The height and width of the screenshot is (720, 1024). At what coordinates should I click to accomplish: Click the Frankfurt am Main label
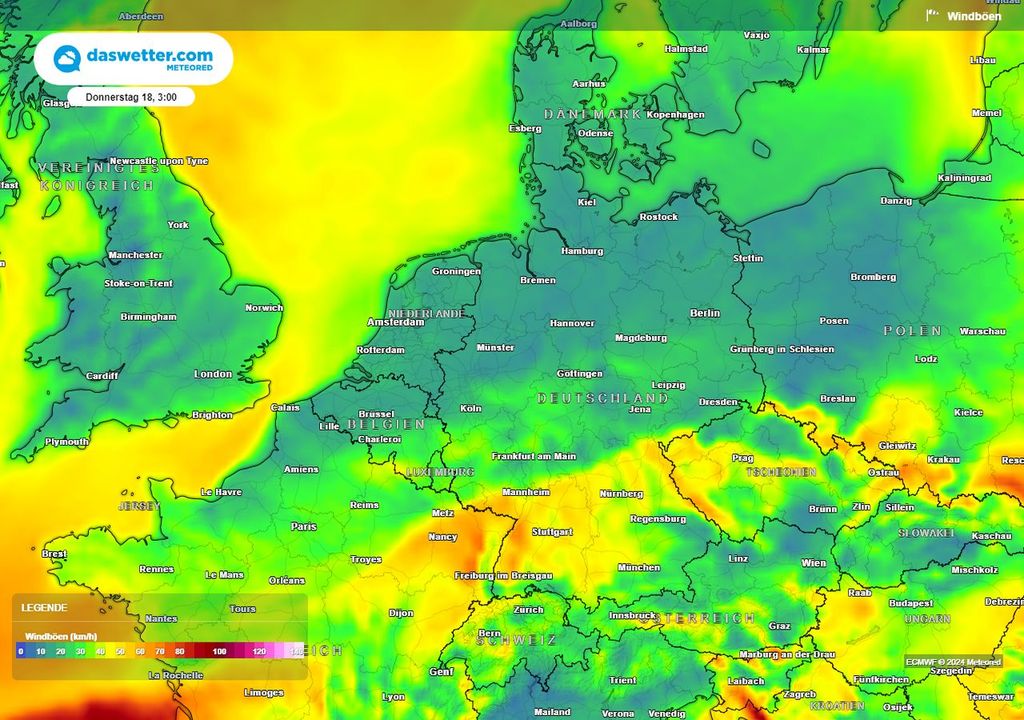pyautogui.click(x=536, y=455)
